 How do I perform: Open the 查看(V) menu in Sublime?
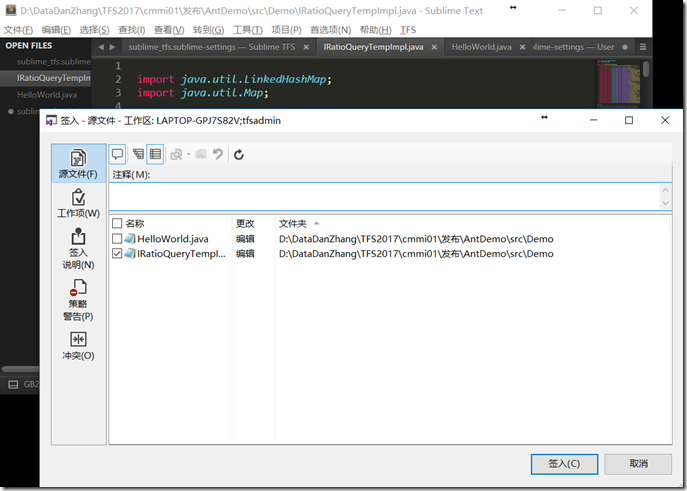[x=169, y=30]
